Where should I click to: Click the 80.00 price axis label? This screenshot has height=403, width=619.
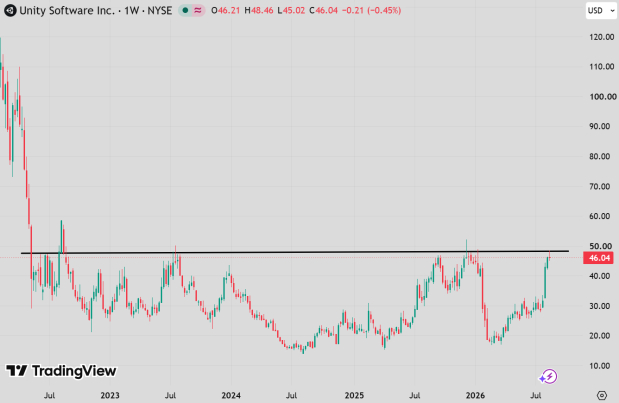click(599, 156)
